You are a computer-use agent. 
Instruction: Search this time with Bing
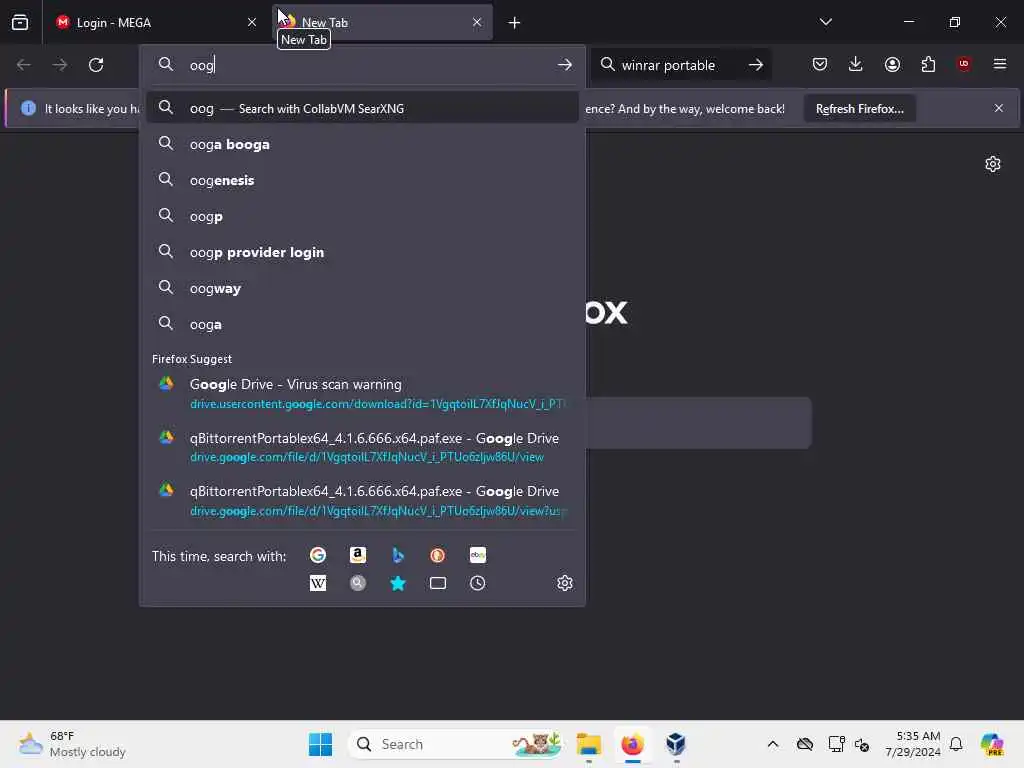[x=398, y=555]
